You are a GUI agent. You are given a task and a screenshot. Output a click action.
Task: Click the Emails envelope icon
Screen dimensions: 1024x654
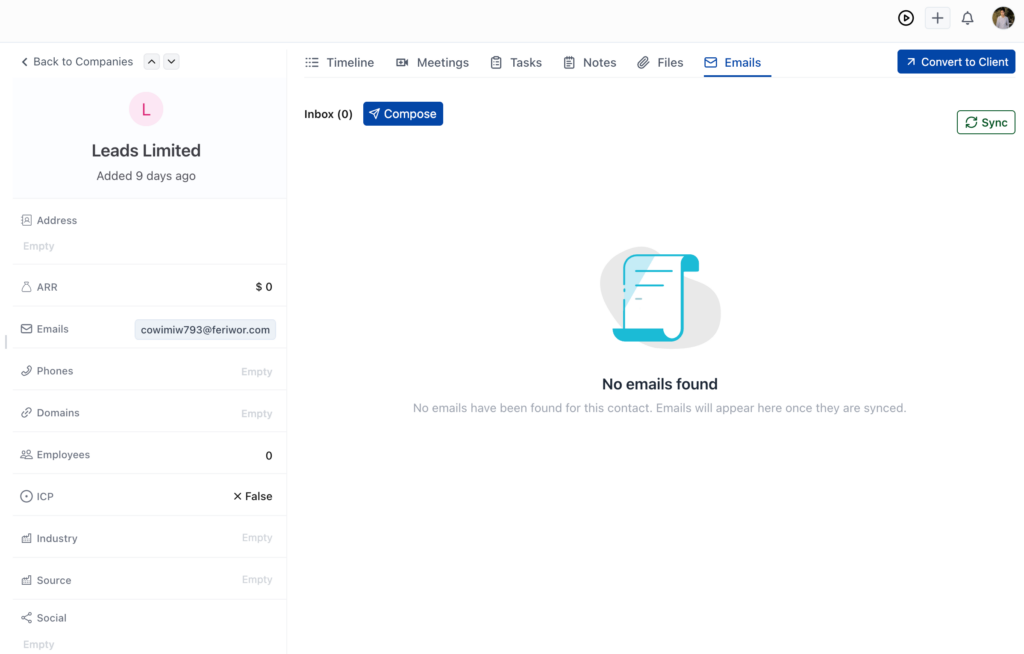(709, 62)
